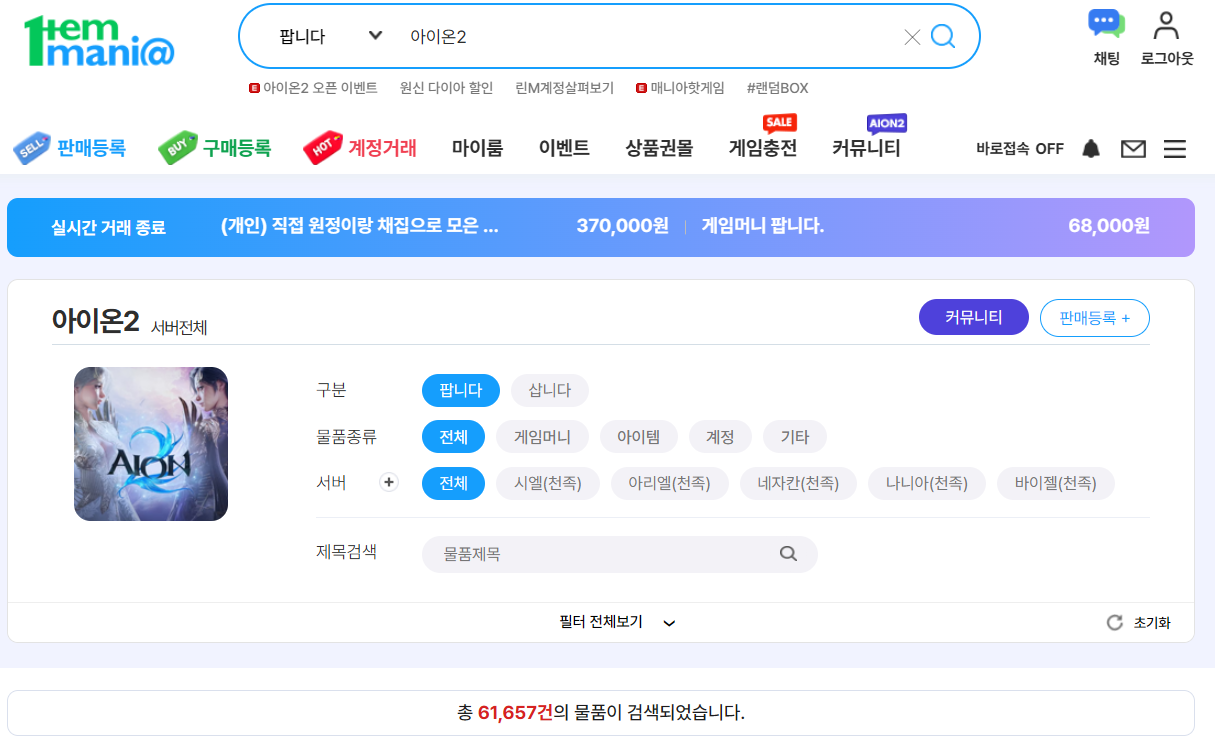The width and height of the screenshot is (1215, 743).
Task: Click the magnifier in 물품제목 search box
Action: 788,553
